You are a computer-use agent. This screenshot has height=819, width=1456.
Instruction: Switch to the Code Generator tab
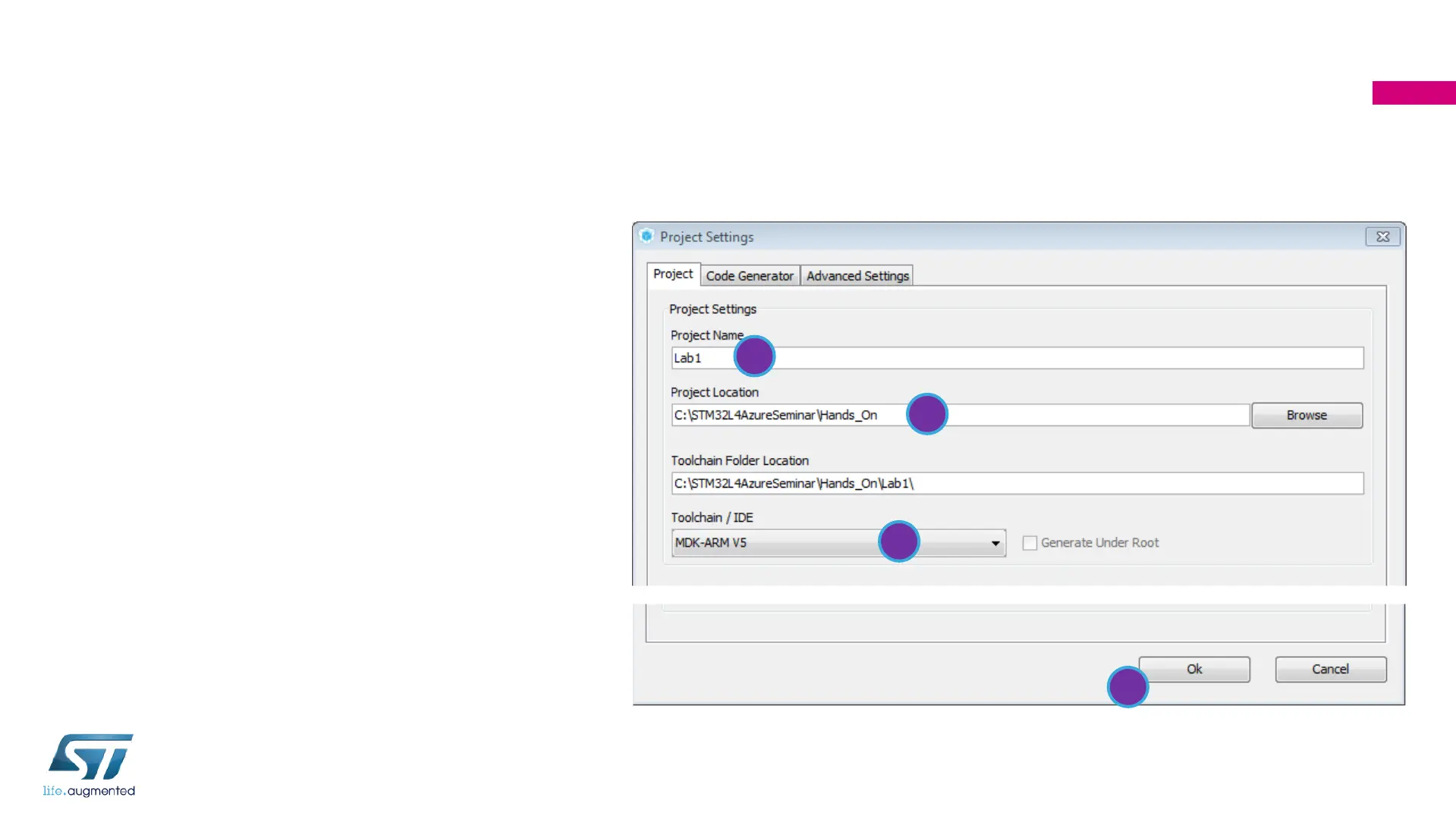point(750,276)
